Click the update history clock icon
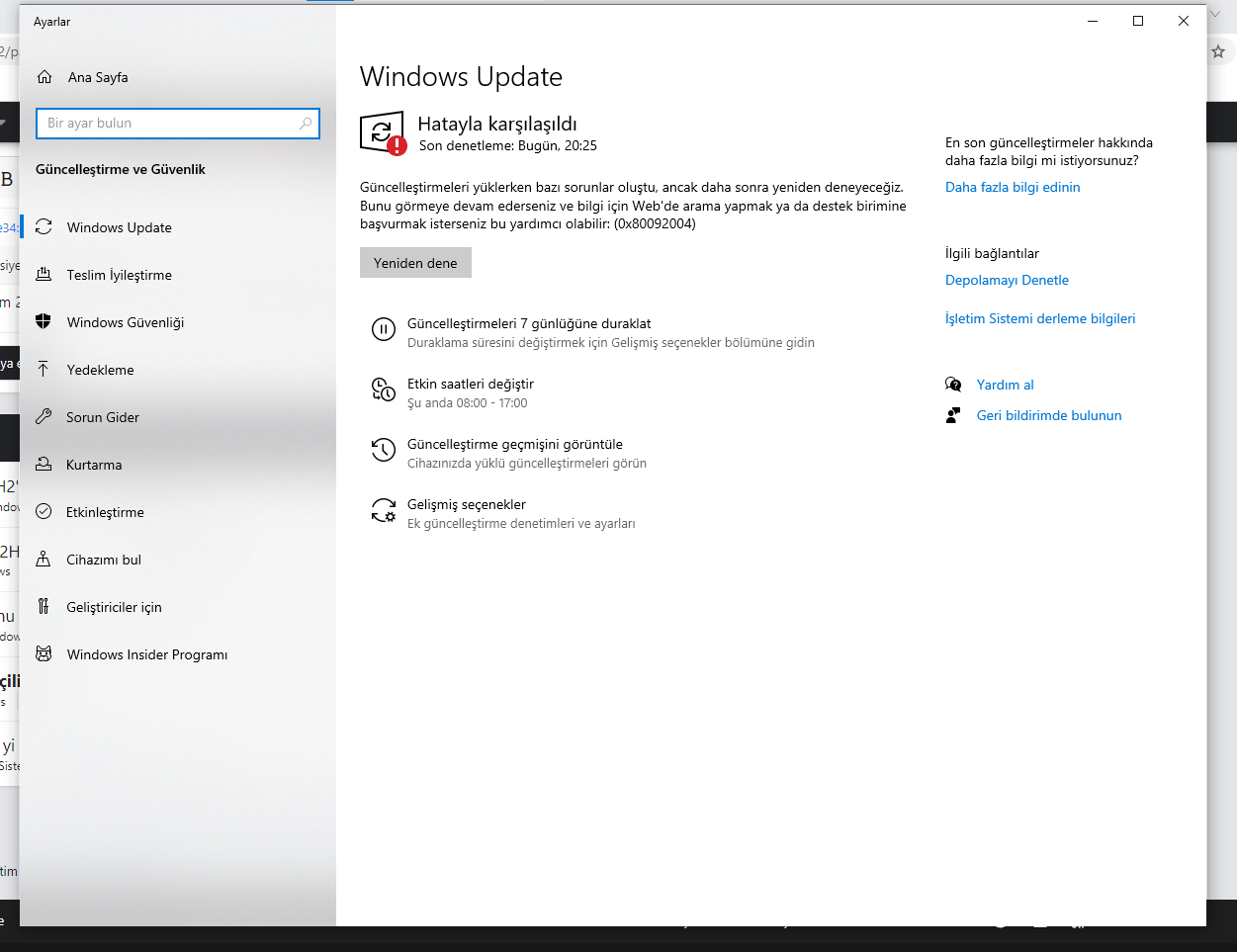The width and height of the screenshot is (1237, 952). coord(384,450)
